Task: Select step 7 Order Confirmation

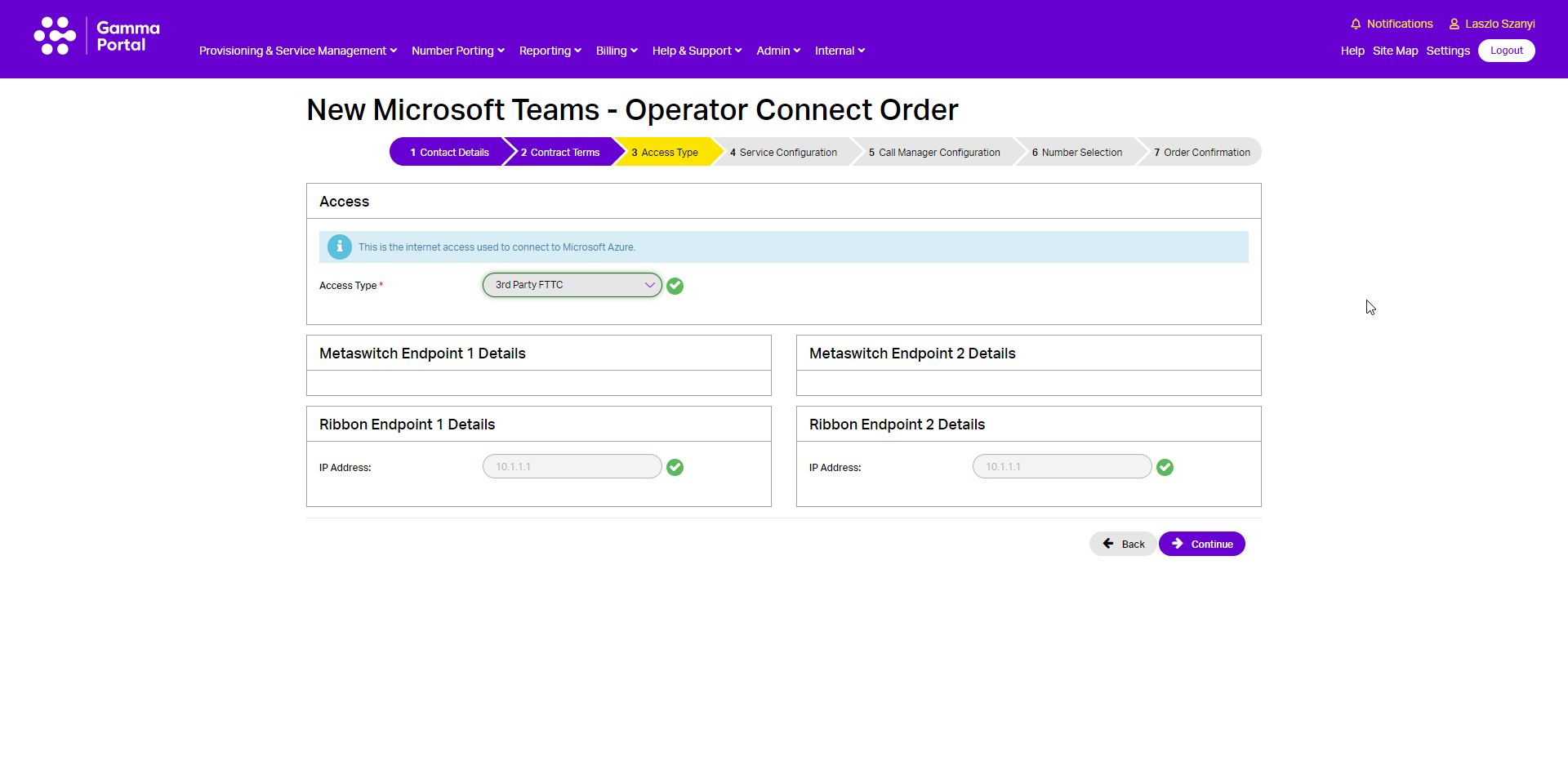Action: pyautogui.click(x=1202, y=153)
